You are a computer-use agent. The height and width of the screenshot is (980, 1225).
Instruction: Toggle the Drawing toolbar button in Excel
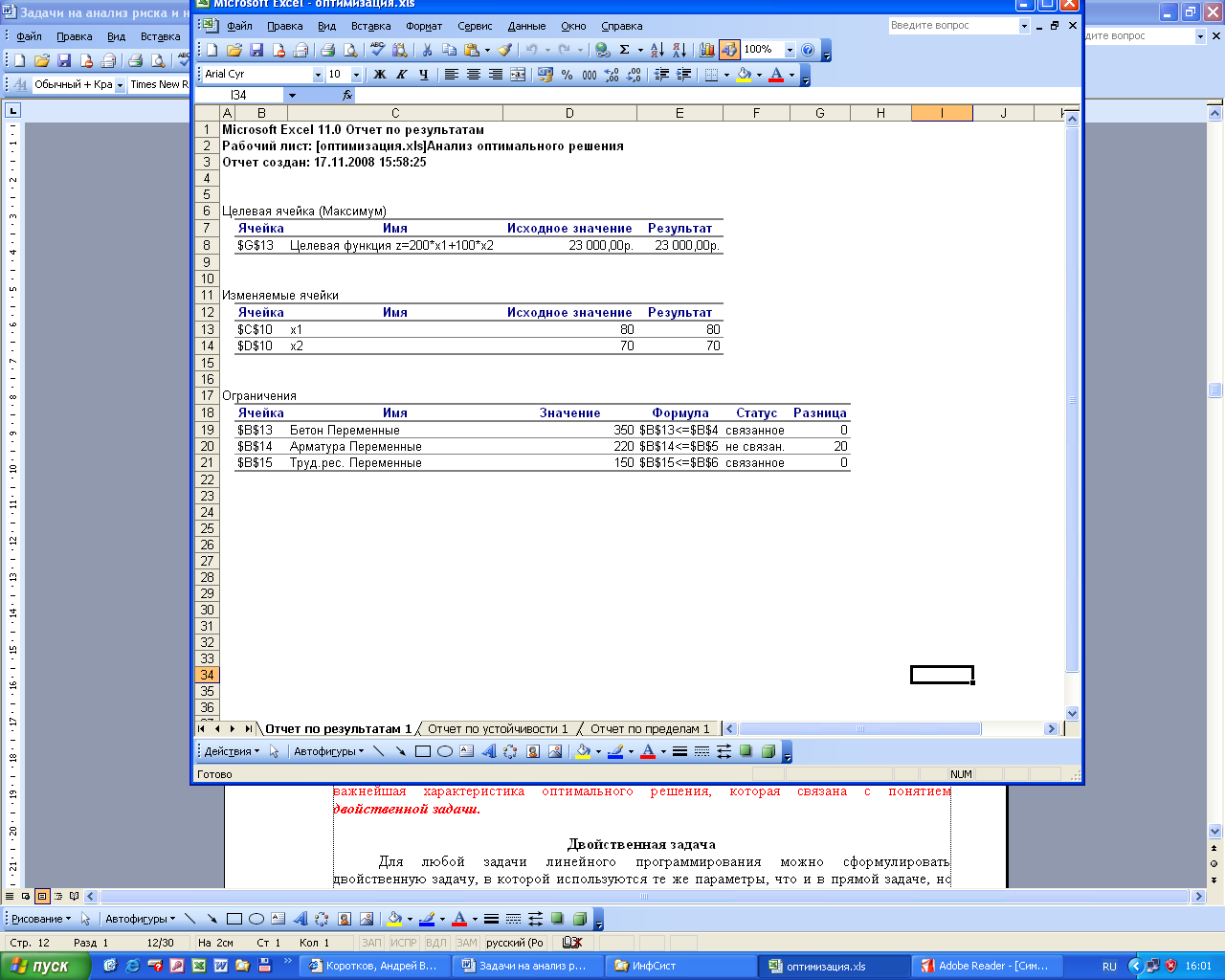click(x=729, y=50)
